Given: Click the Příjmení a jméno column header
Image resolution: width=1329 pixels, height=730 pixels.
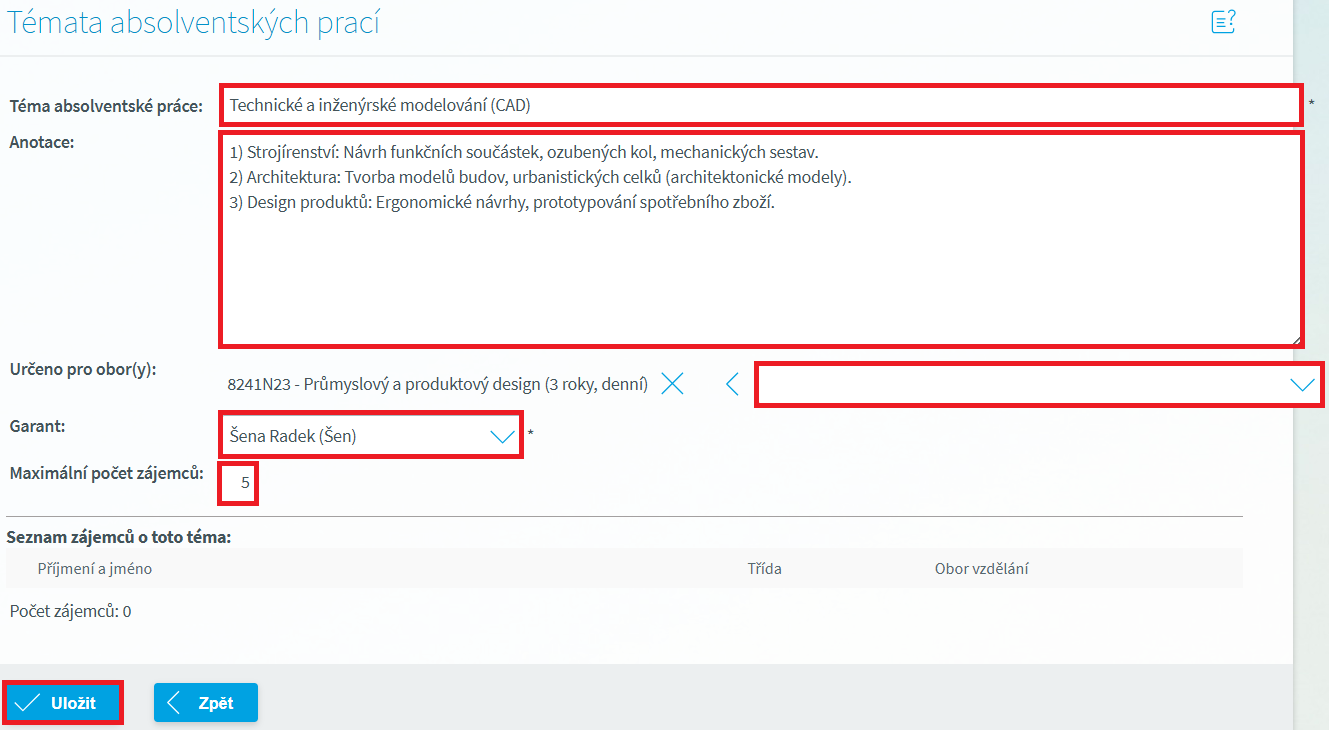Looking at the screenshot, I should (x=95, y=569).
